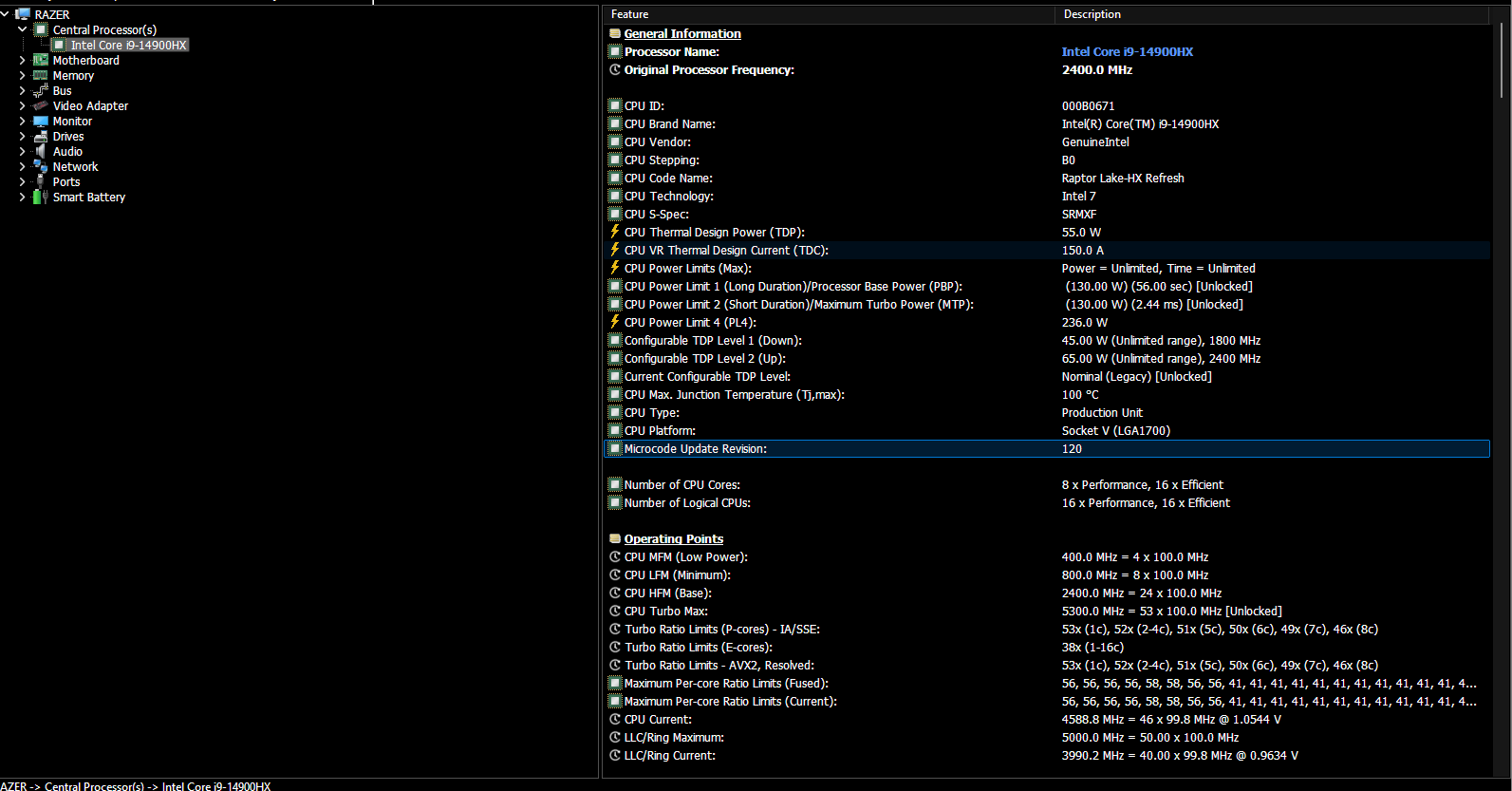This screenshot has width=1512, height=791.
Task: Select the LLC/Ring Current row
Action: (1047, 755)
